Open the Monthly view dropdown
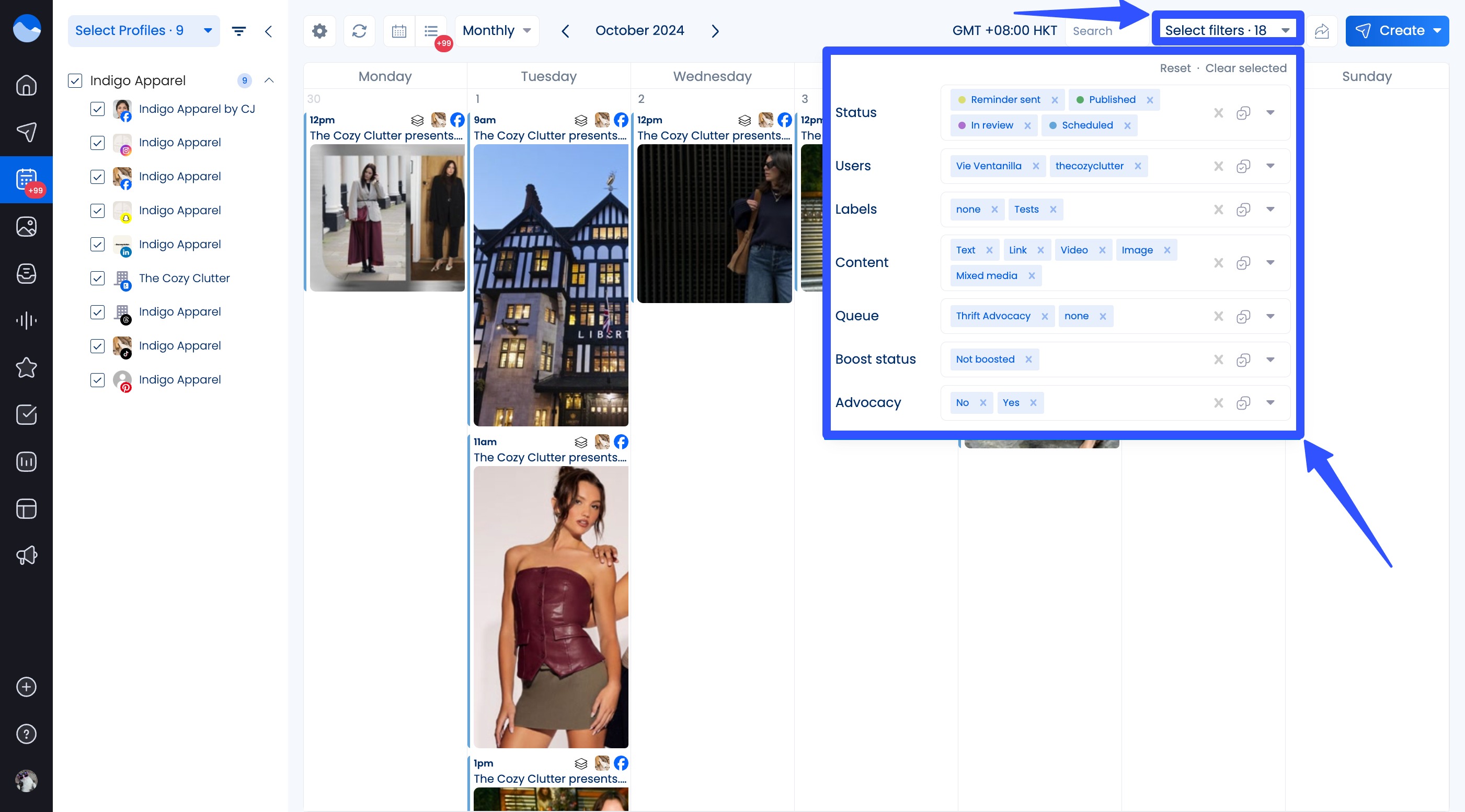Viewport: 1465px width, 812px height. [x=496, y=31]
